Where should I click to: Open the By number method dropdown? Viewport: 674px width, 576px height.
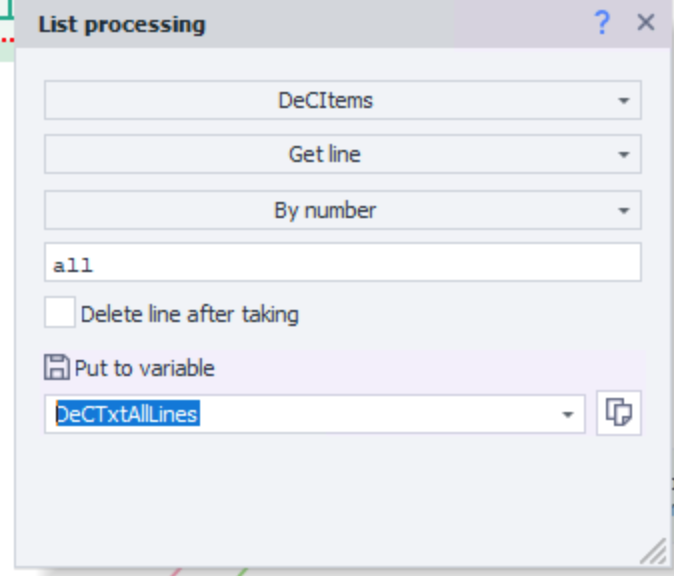[x=343, y=210]
